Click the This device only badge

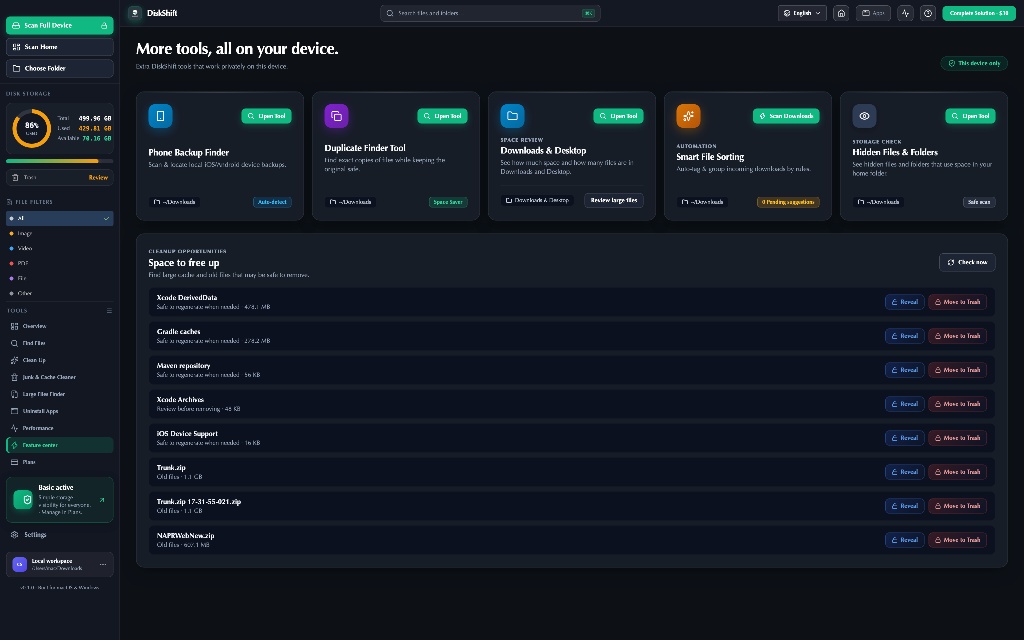(x=974, y=63)
